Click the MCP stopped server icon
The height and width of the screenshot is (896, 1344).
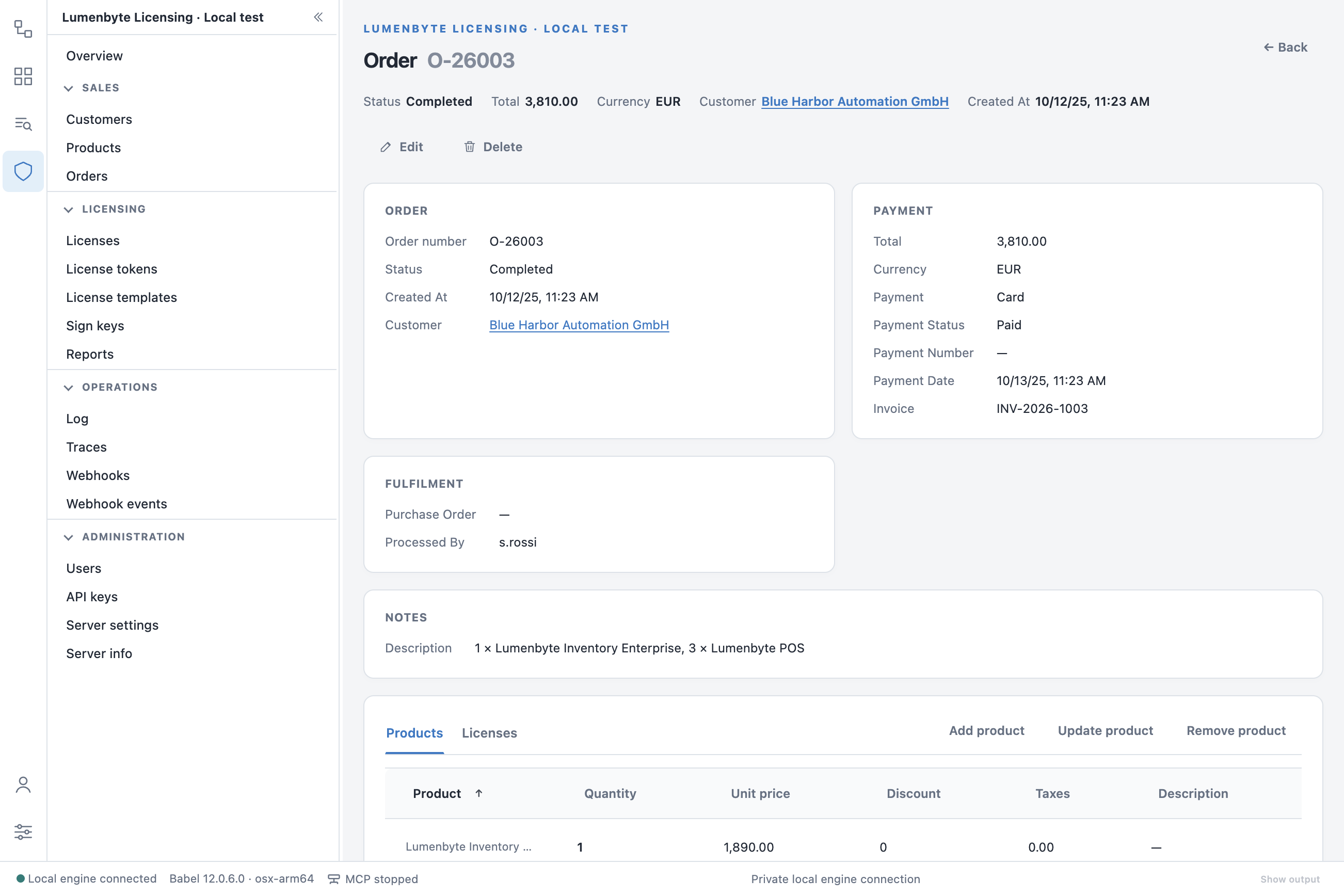click(x=334, y=879)
